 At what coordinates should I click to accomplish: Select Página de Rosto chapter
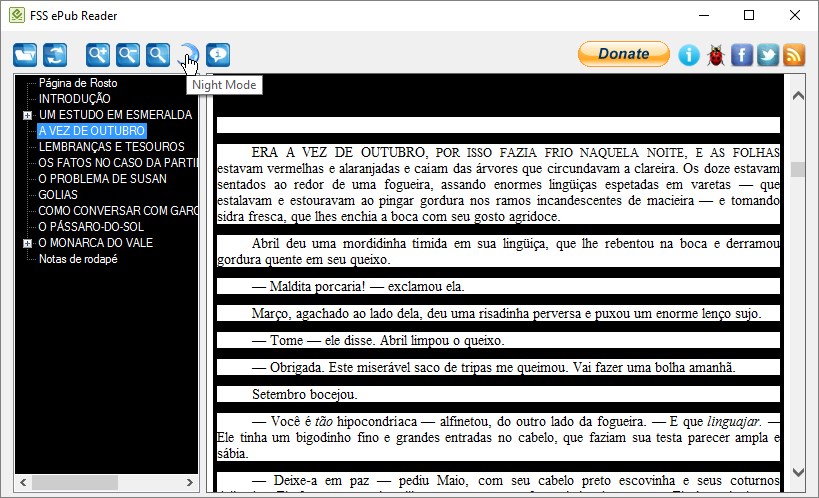click(78, 83)
